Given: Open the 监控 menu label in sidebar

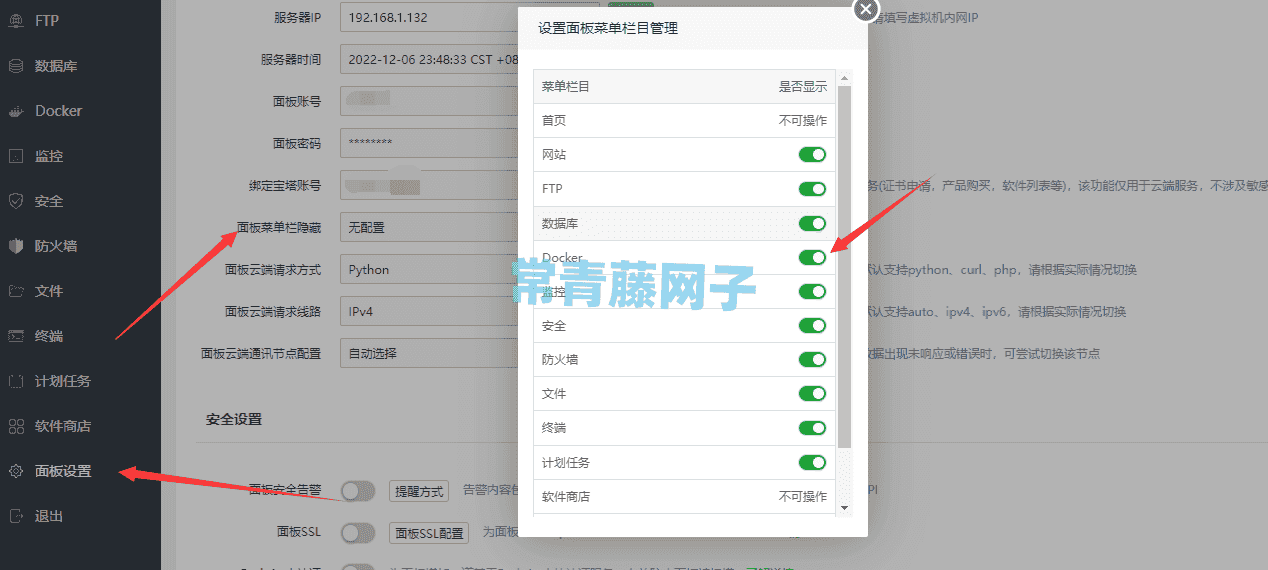Looking at the screenshot, I should (49, 156).
